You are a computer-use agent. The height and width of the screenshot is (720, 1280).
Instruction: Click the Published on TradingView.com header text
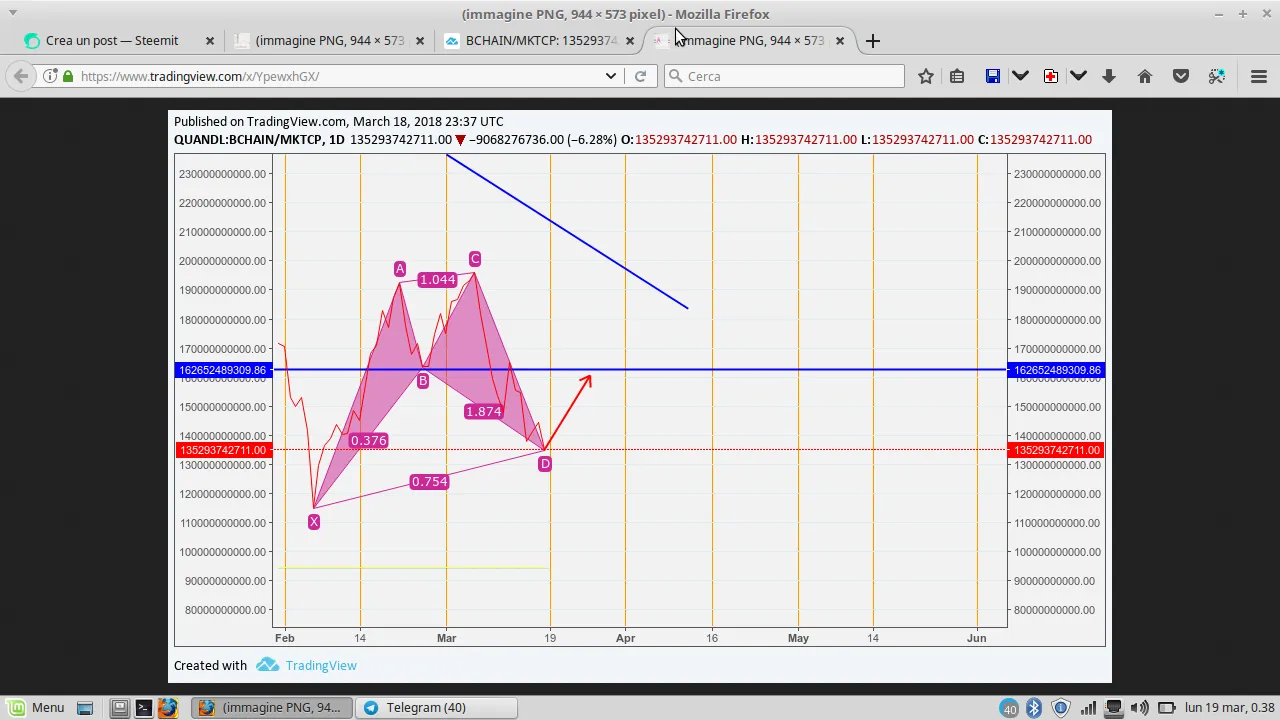point(338,122)
